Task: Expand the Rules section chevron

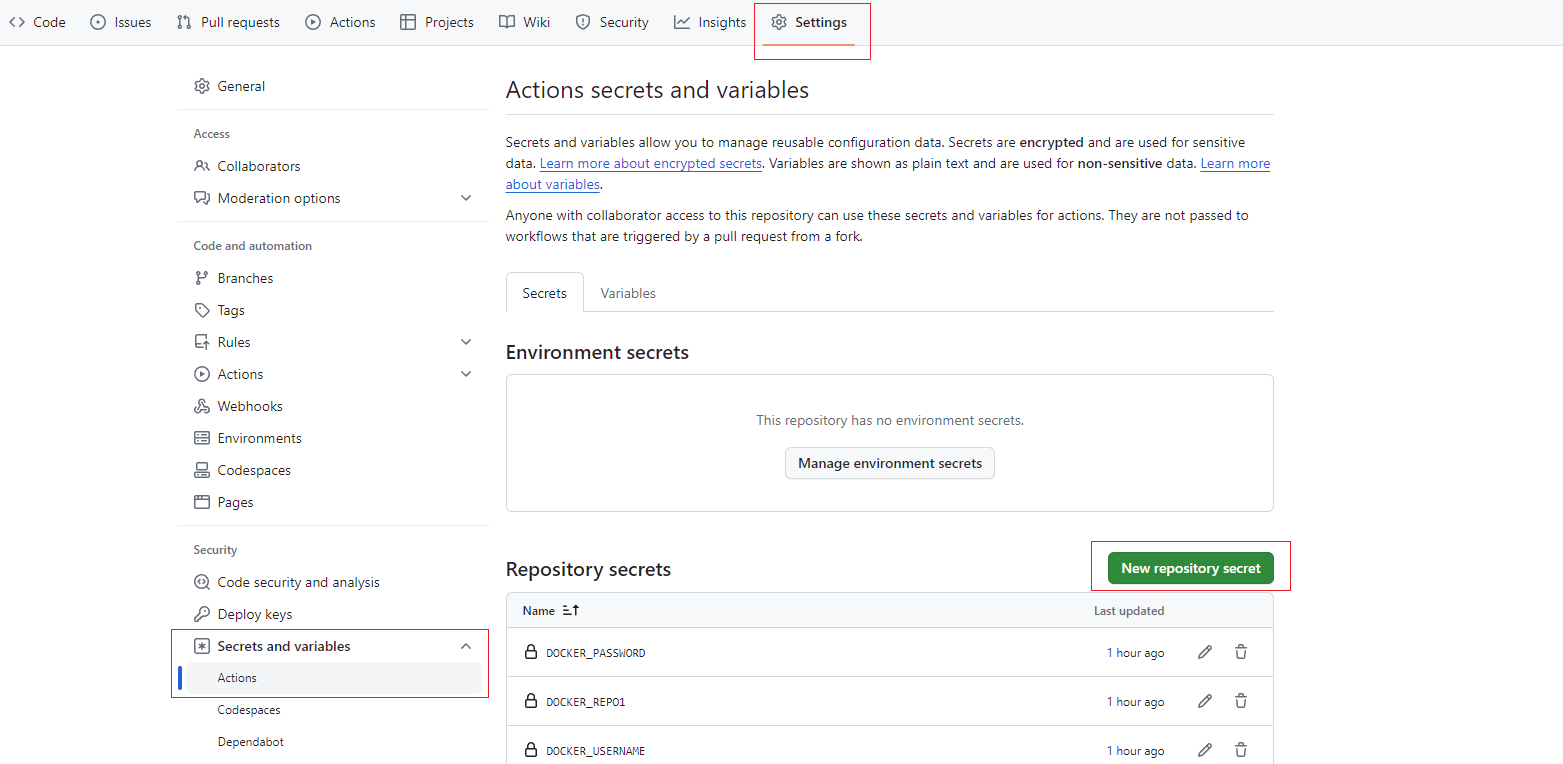Action: tap(466, 342)
